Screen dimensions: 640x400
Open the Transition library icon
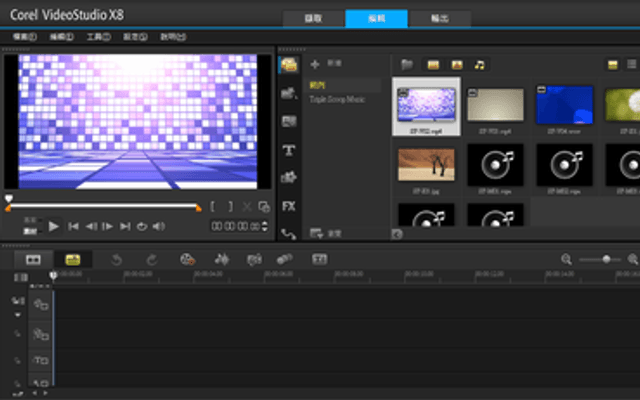click(x=289, y=121)
